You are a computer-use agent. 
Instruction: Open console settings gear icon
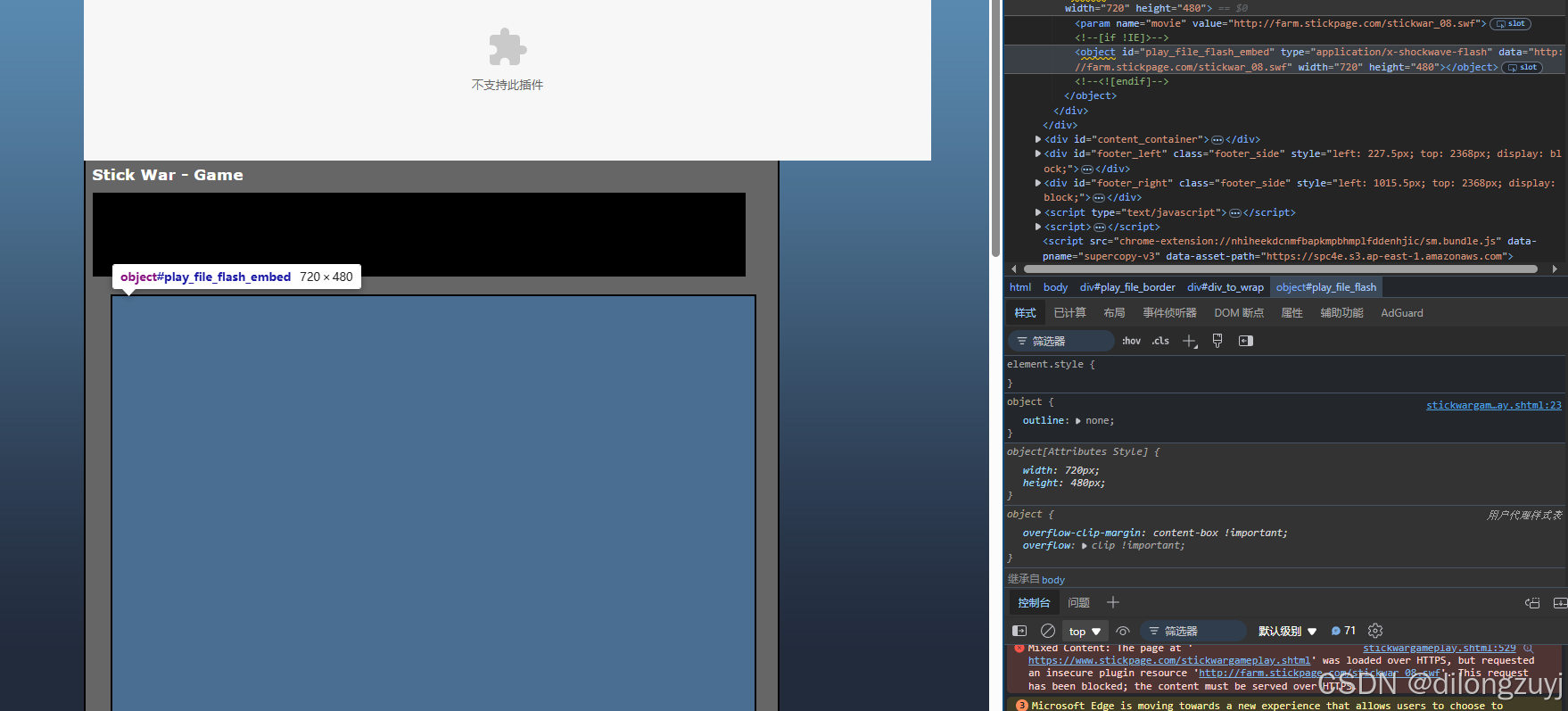click(x=1375, y=631)
